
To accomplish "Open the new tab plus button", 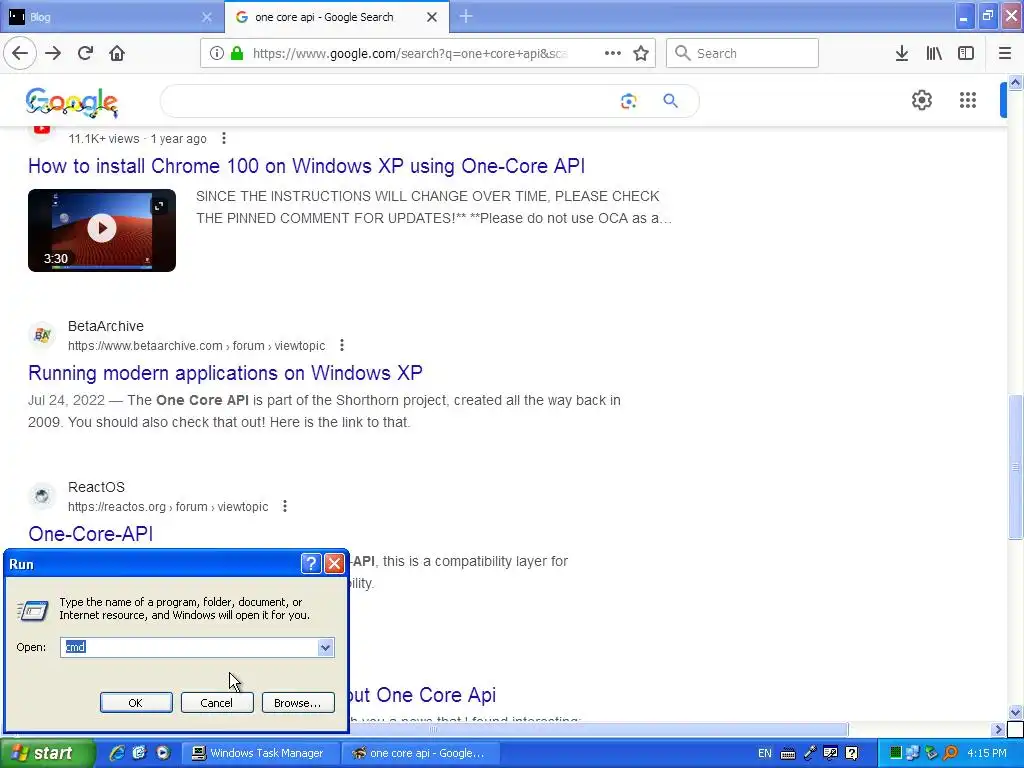I will tap(466, 16).
